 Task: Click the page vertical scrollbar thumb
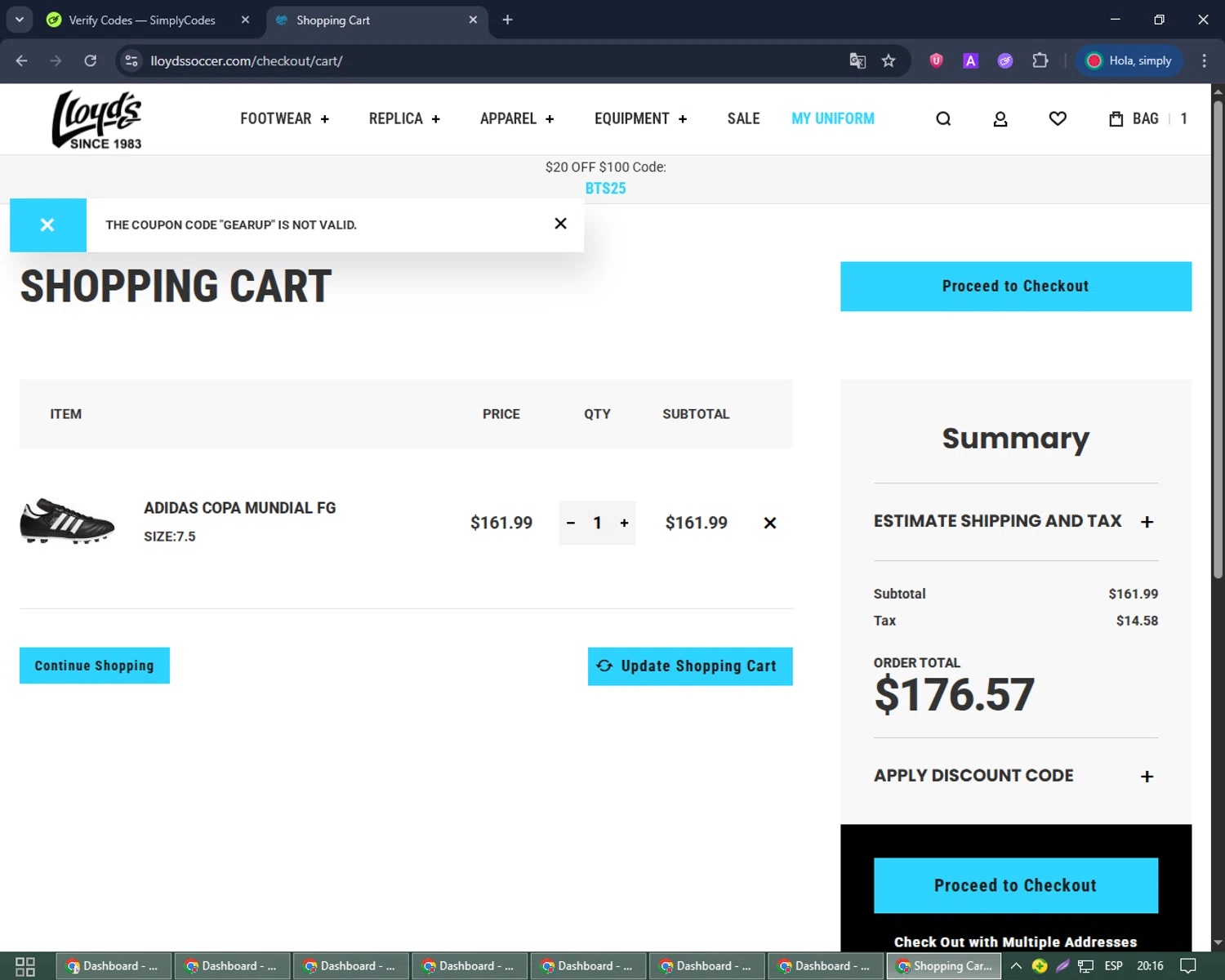[1218, 339]
